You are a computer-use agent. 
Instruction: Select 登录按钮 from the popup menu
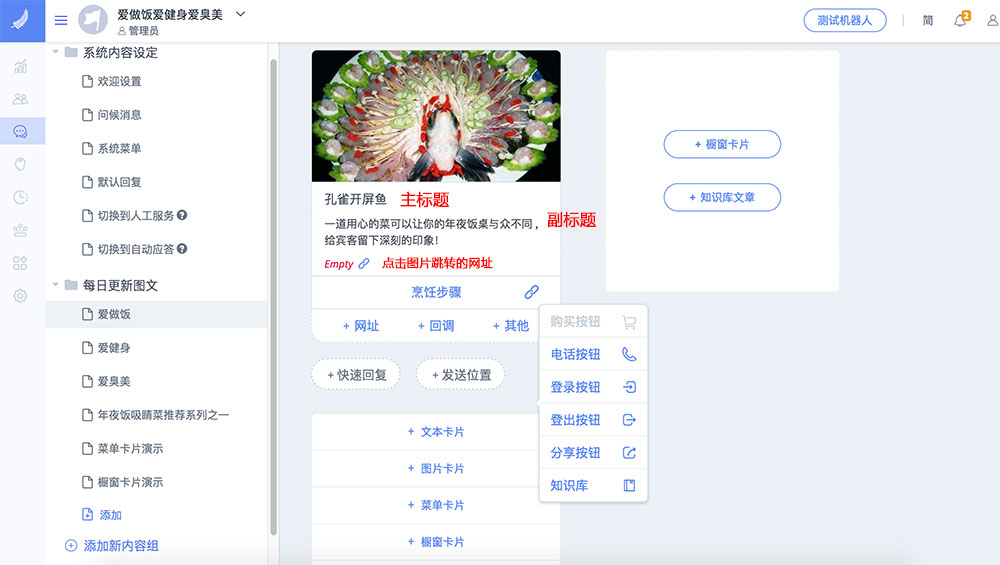click(593, 387)
